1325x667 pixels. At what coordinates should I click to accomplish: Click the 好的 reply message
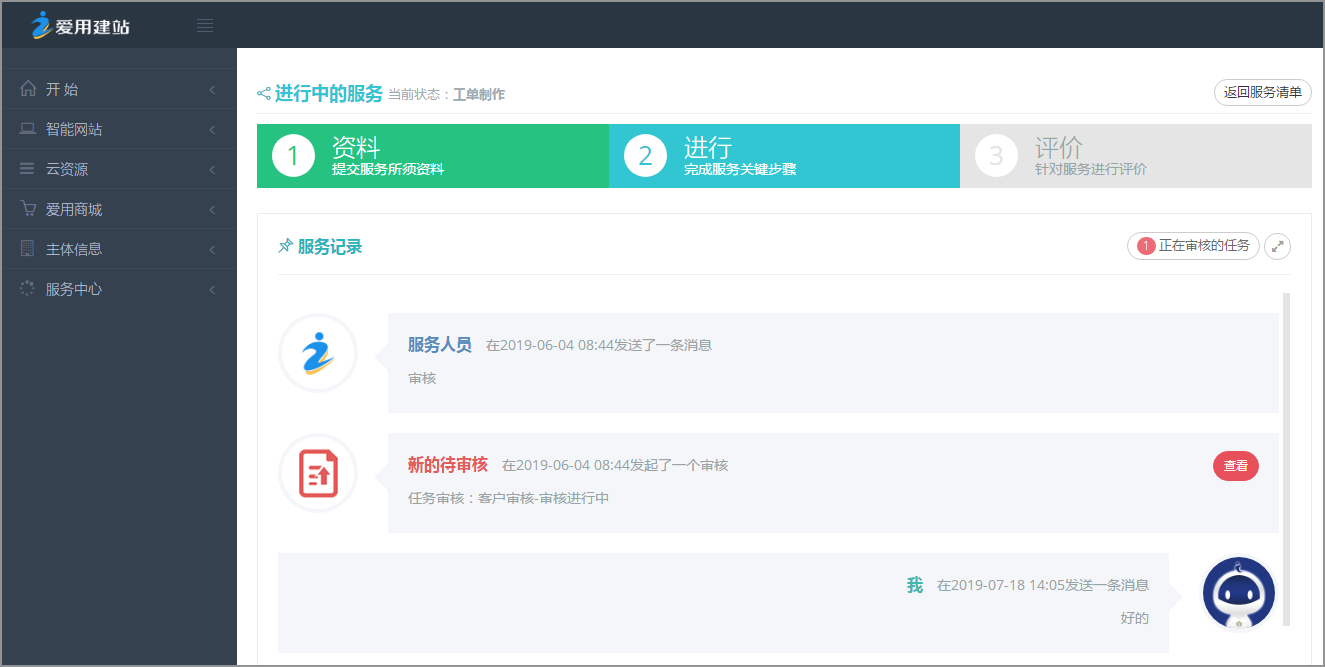[1135, 618]
